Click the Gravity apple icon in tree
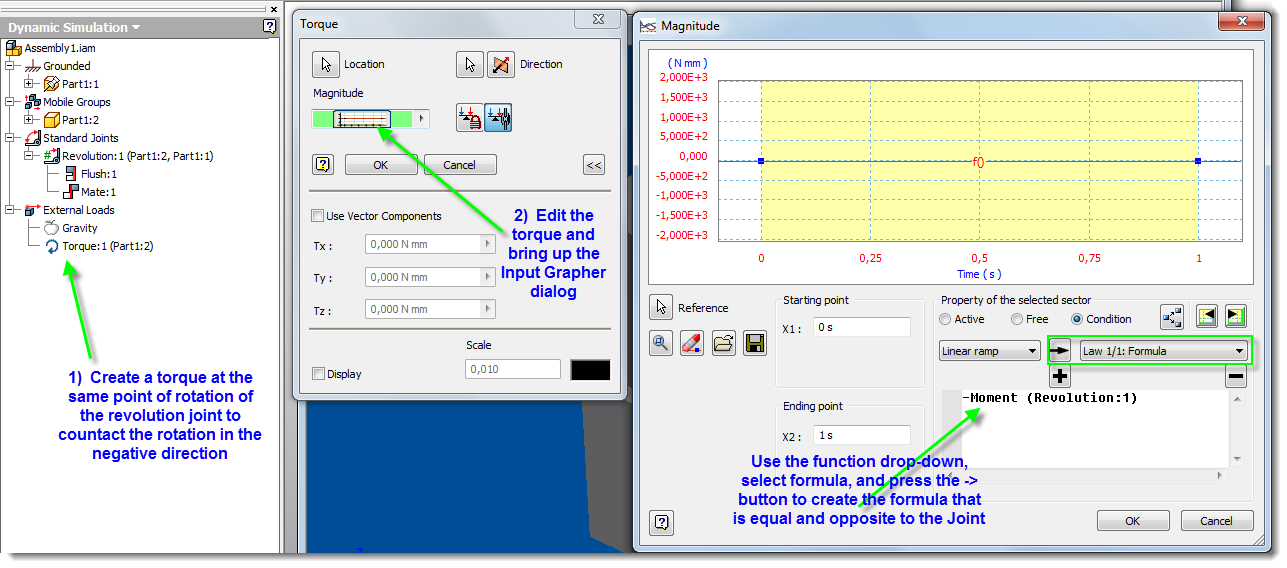Viewport: 1287px width, 568px height. click(x=52, y=228)
